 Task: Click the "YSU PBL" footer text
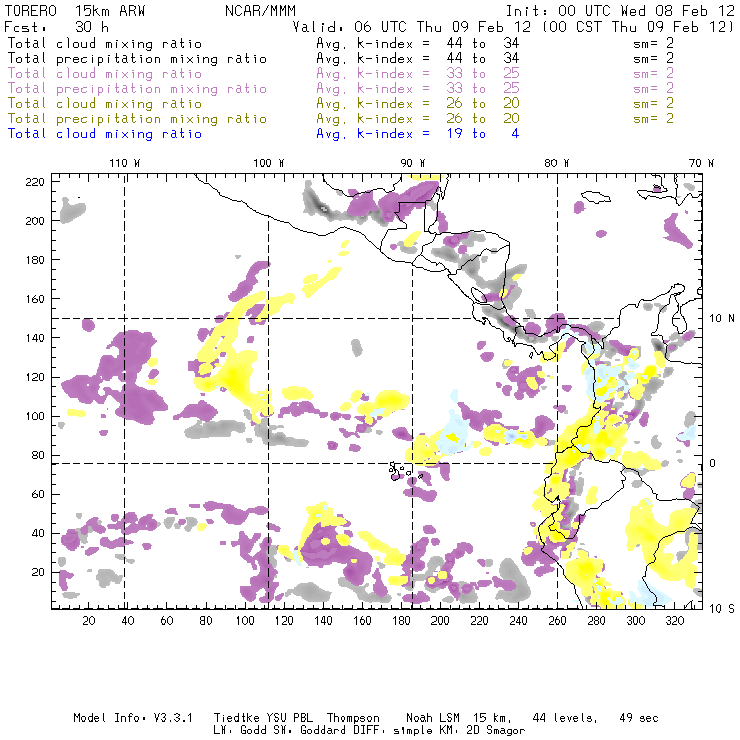pyautogui.click(x=289, y=718)
